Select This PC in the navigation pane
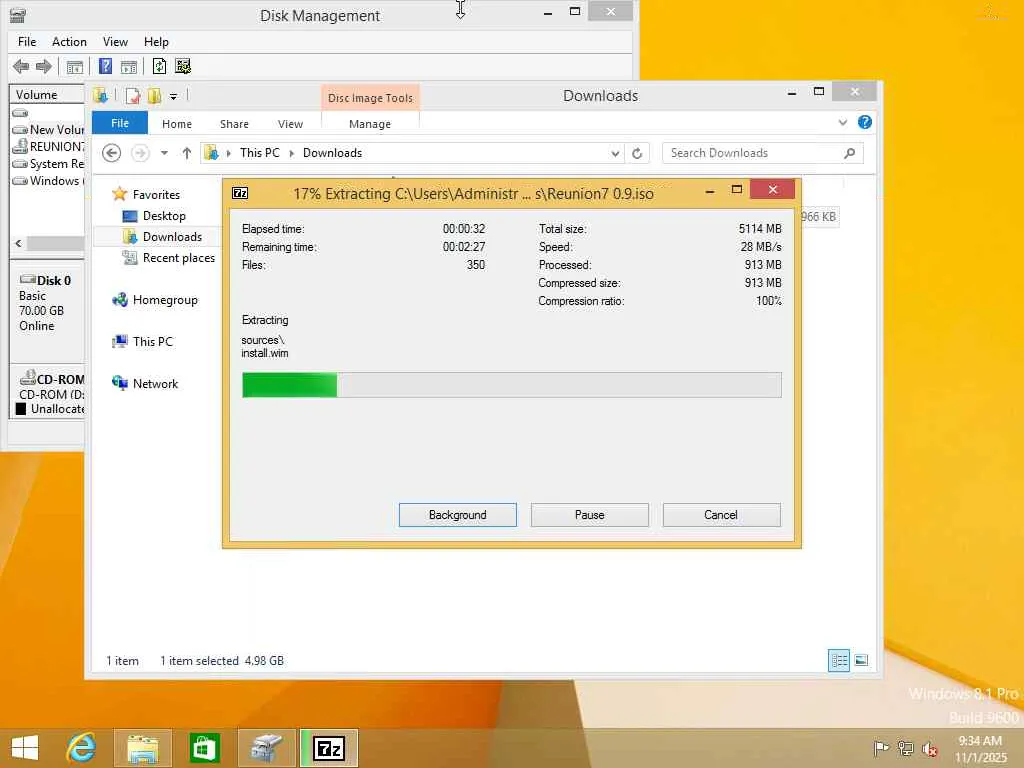1024x768 pixels. [152, 342]
